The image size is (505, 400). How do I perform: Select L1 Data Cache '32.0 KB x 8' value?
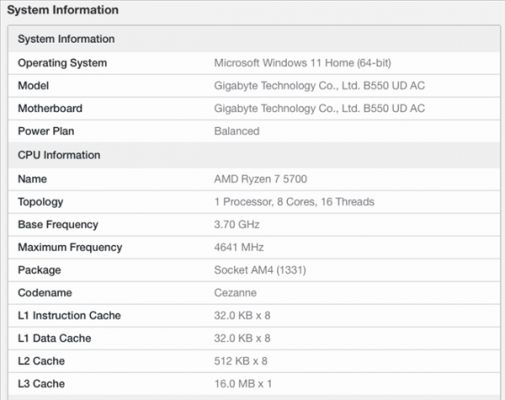[242, 338]
